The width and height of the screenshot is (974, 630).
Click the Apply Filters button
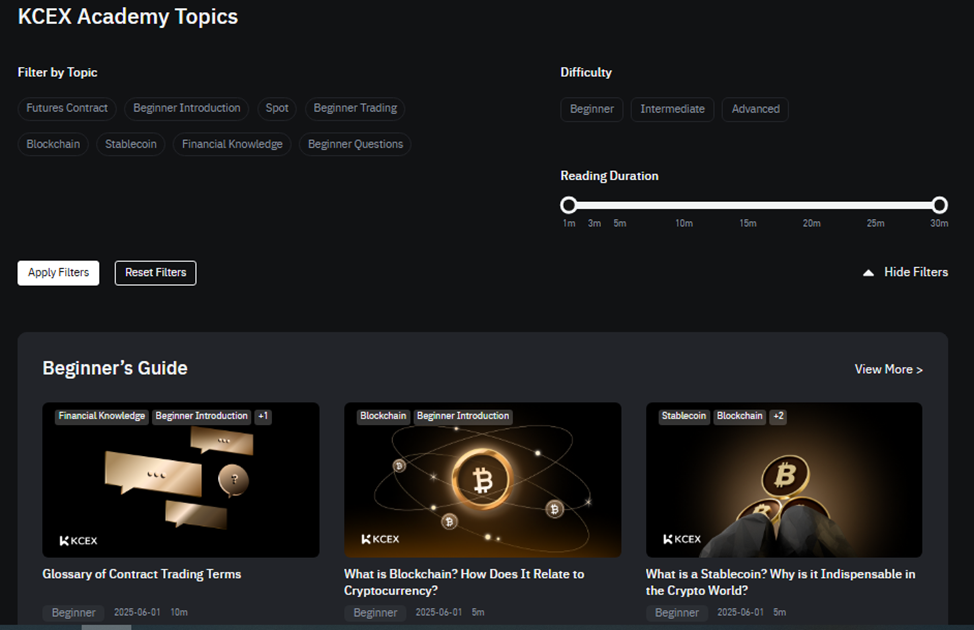[58, 273]
